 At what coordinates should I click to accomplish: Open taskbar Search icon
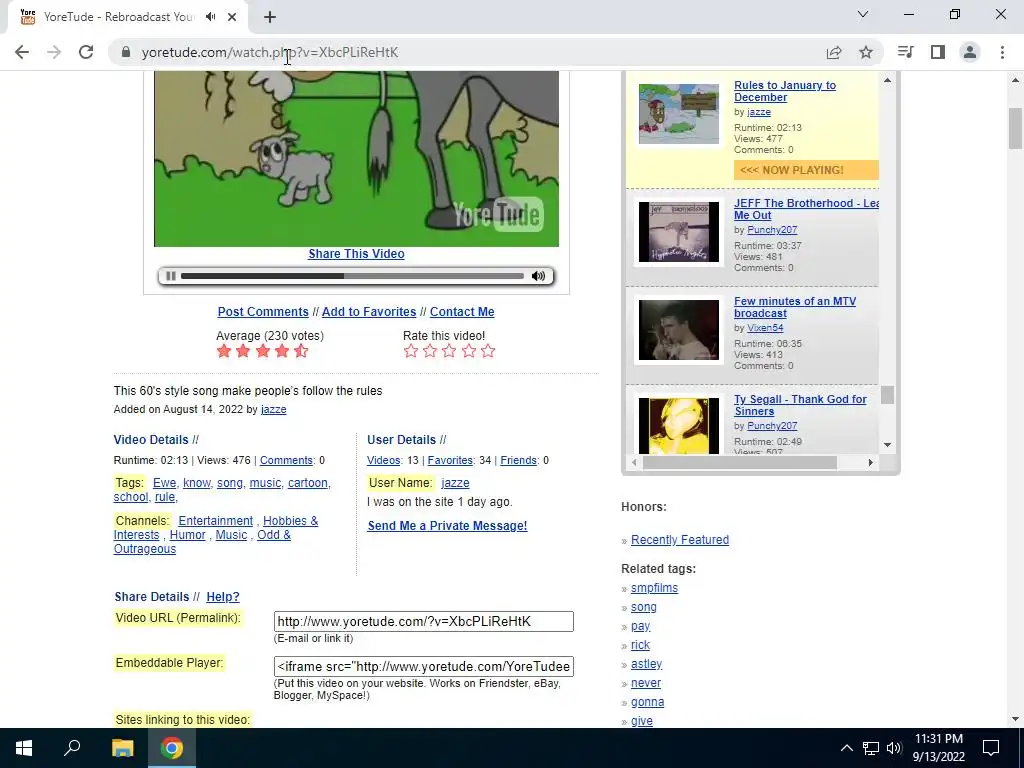click(72, 748)
